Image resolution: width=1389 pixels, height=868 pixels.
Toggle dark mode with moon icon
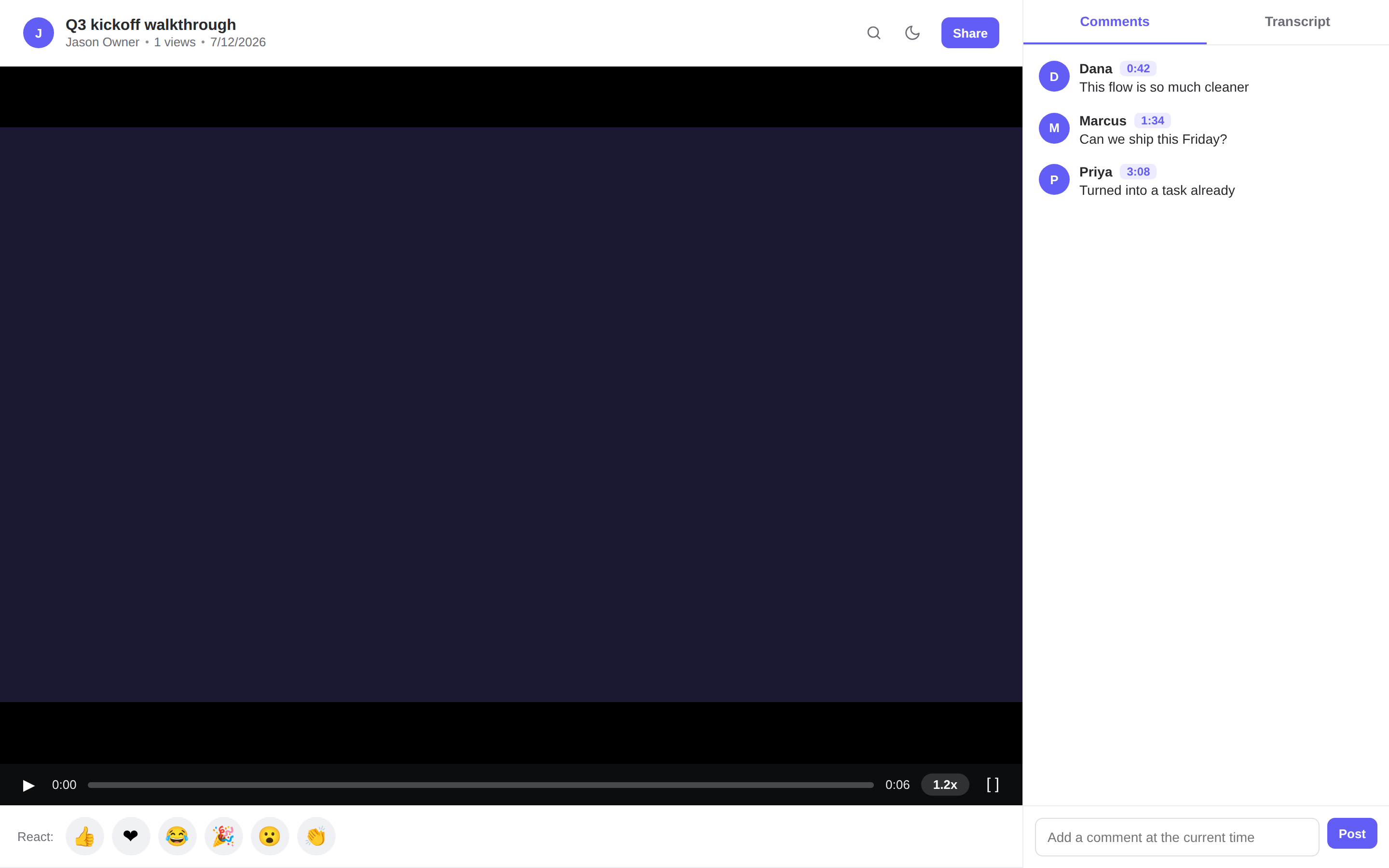[912, 33]
